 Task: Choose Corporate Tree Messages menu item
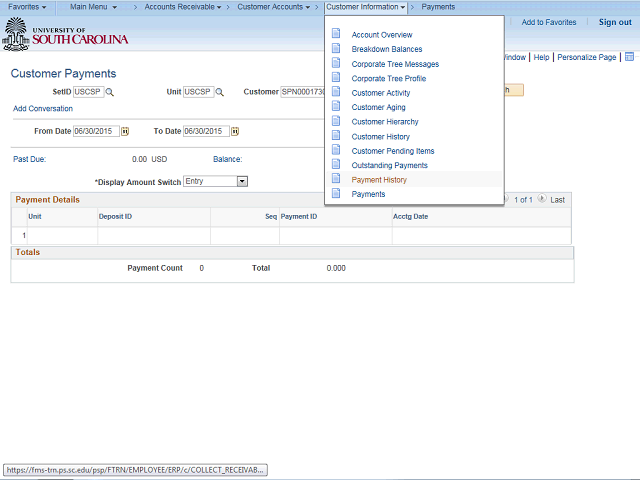[395, 64]
